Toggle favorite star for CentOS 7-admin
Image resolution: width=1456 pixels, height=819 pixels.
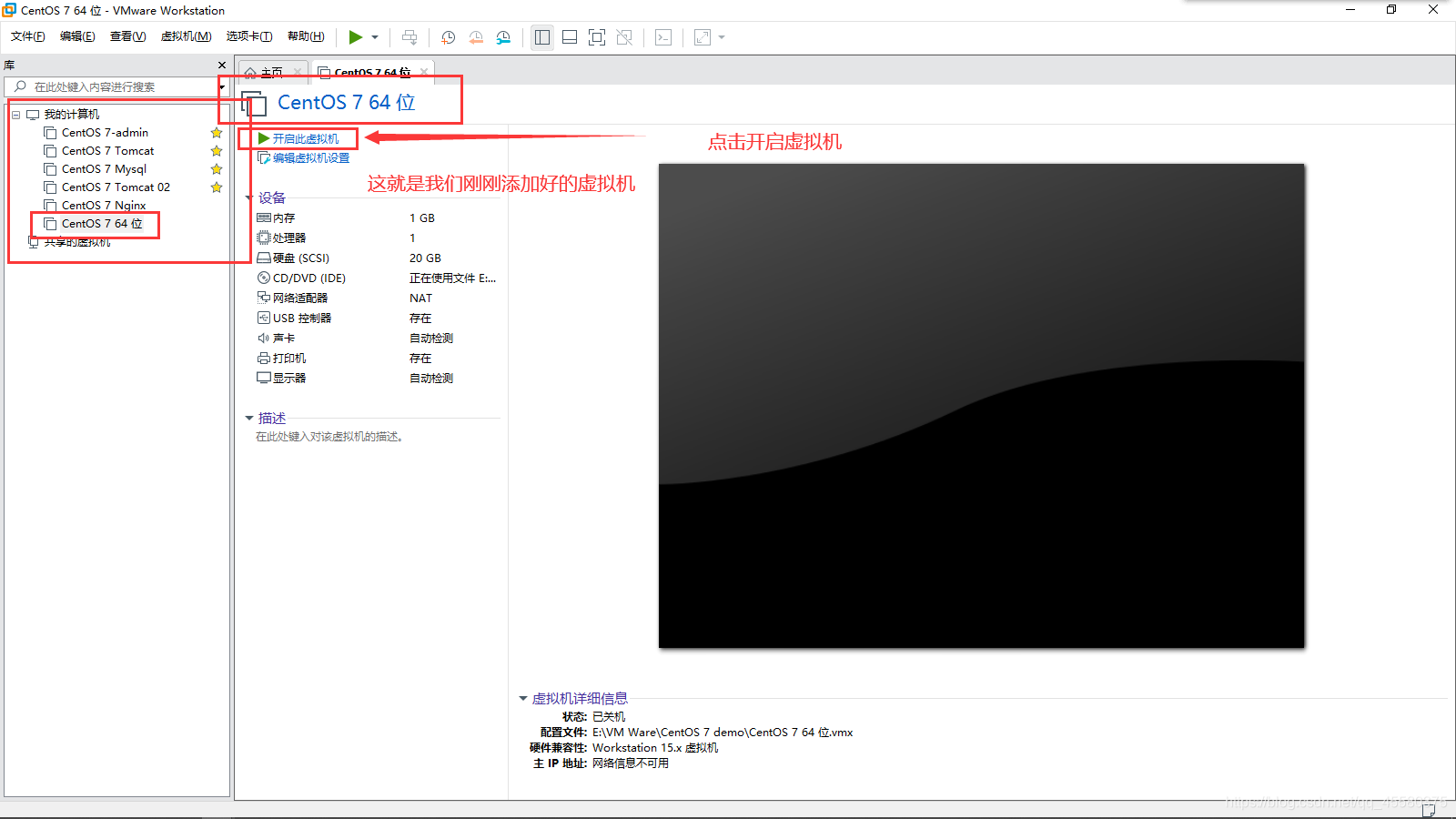(x=217, y=133)
